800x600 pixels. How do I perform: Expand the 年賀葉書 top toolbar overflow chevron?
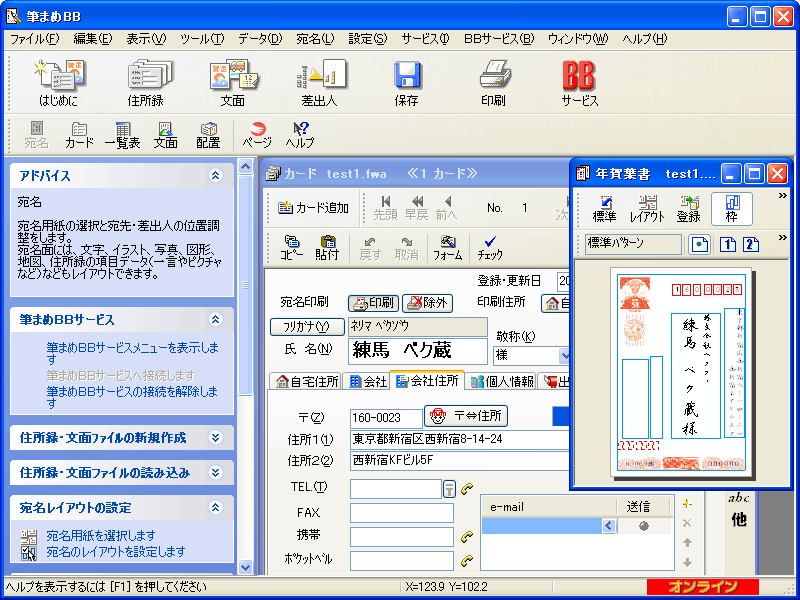(x=782, y=196)
